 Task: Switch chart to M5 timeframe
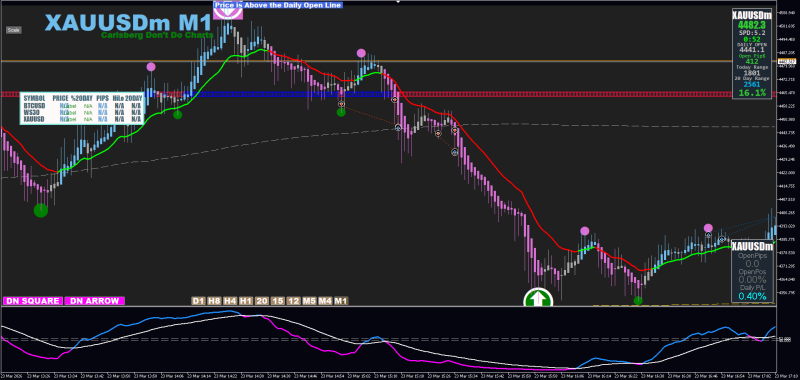click(310, 301)
